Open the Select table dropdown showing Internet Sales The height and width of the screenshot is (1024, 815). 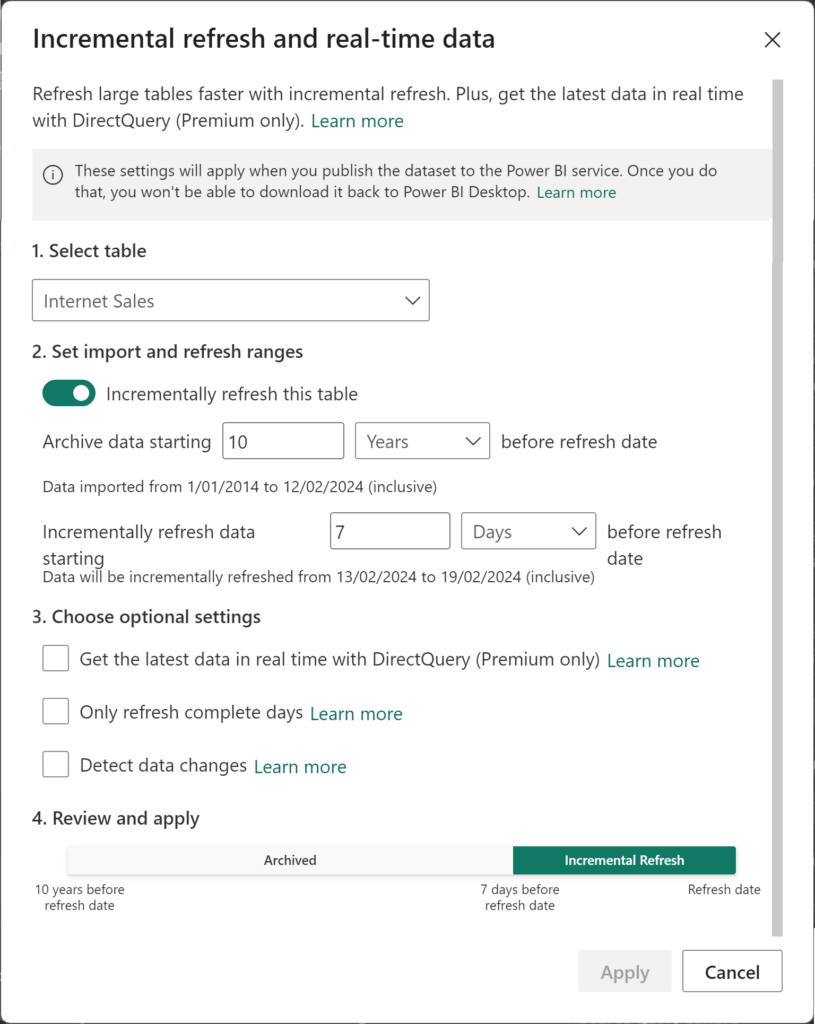(230, 300)
